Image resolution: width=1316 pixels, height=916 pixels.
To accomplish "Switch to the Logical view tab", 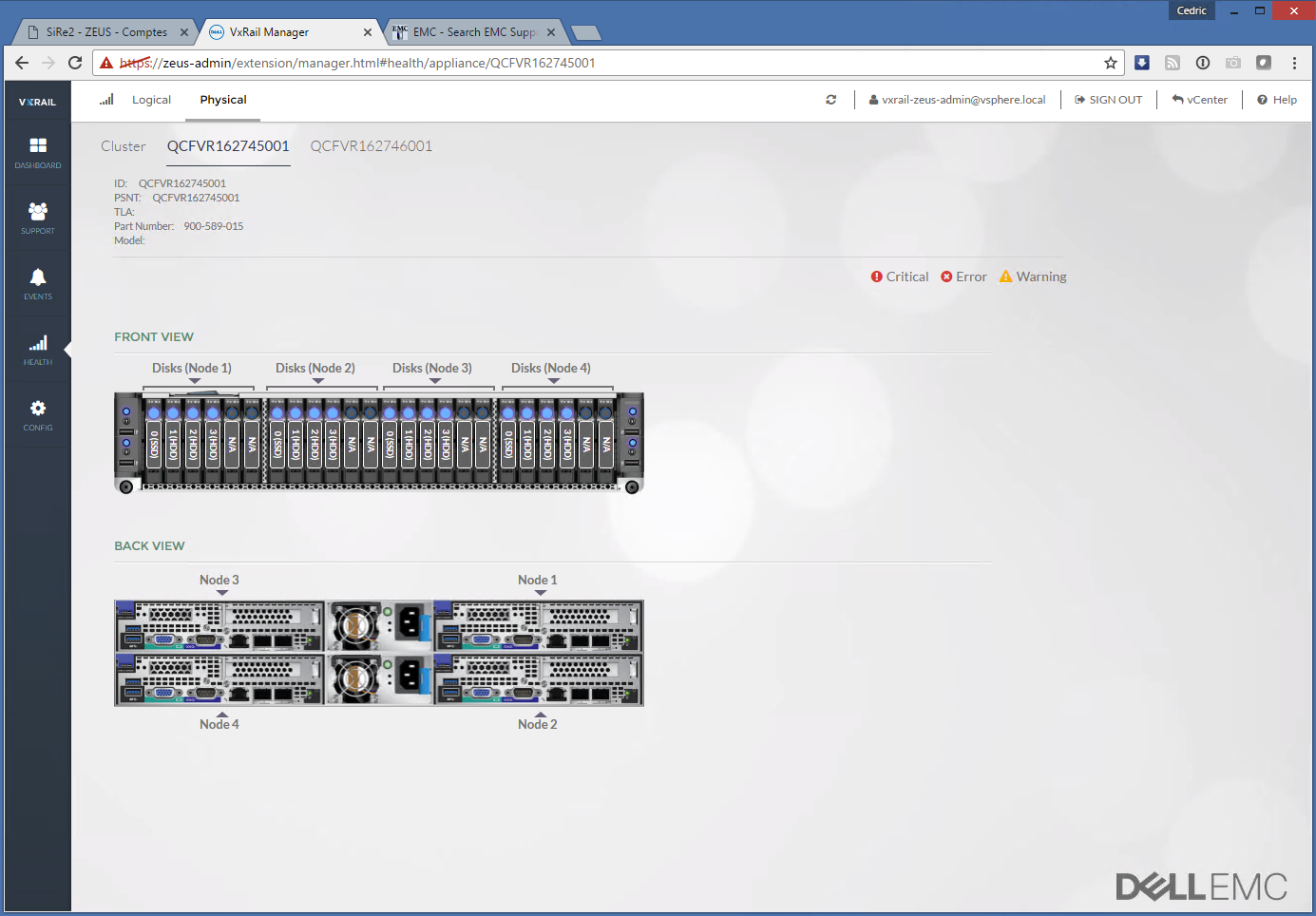I will [x=151, y=100].
